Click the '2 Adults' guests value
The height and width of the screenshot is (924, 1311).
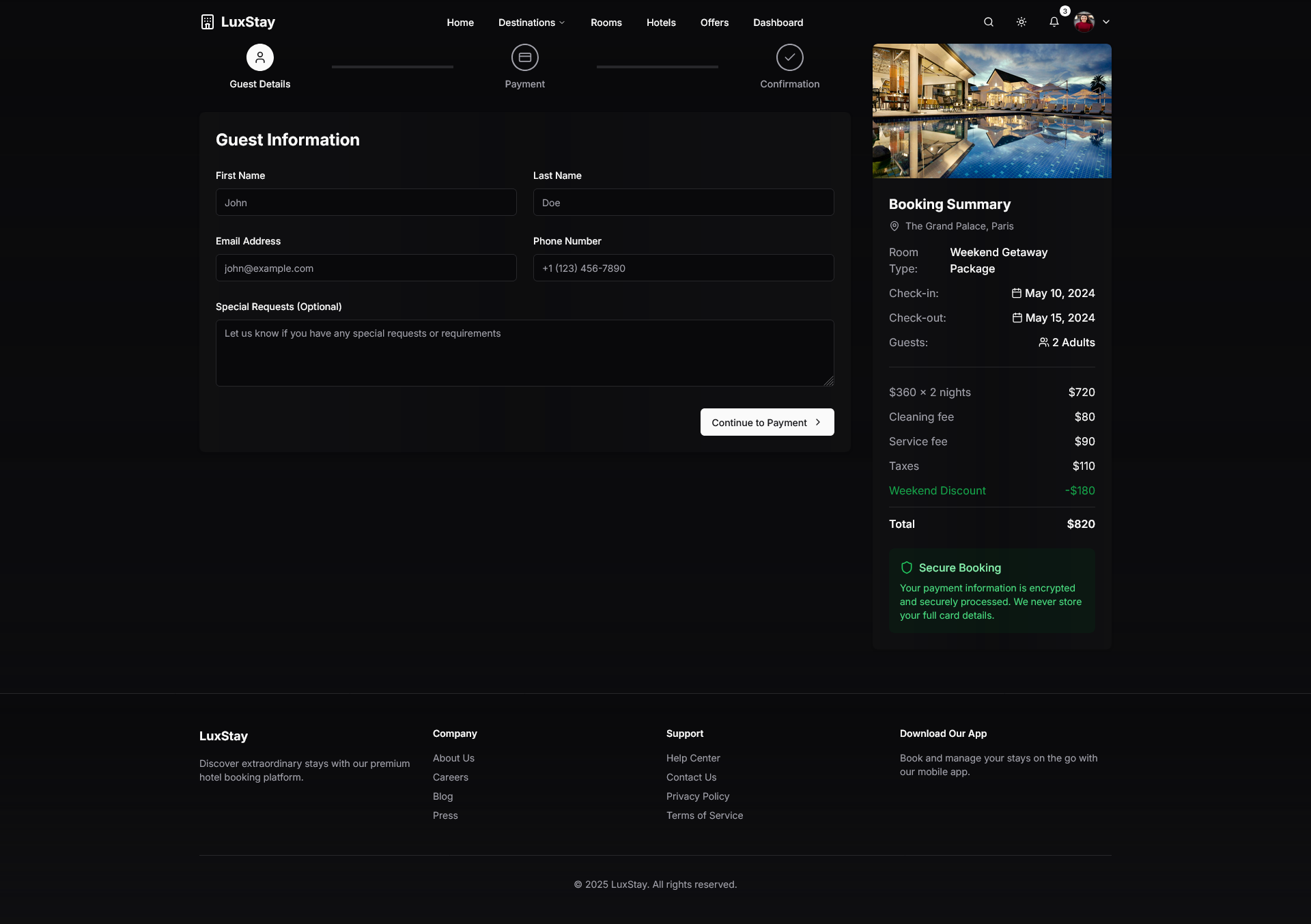[x=1073, y=342]
